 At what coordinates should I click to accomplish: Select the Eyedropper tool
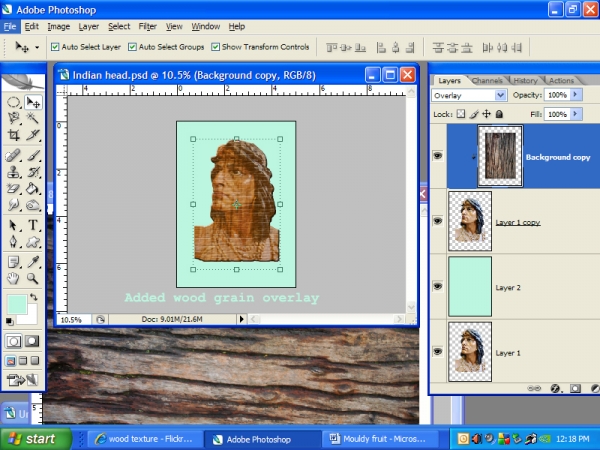point(33,262)
